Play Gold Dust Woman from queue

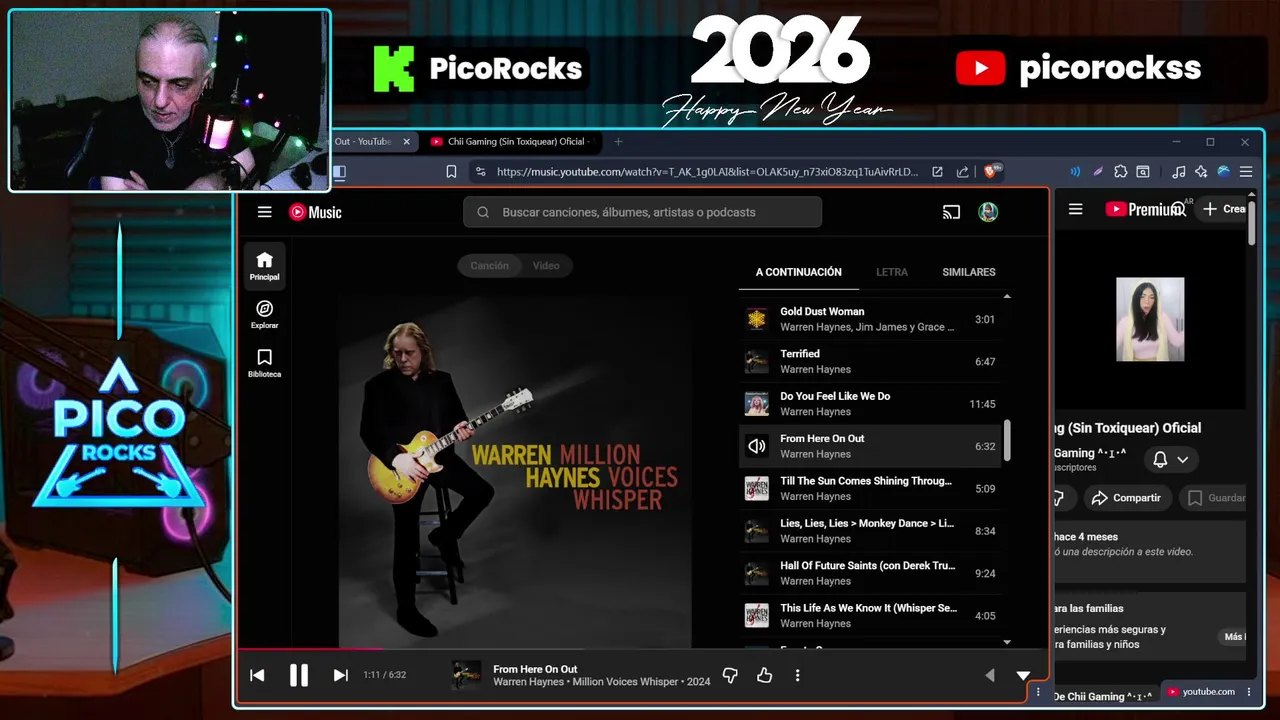pos(872,319)
